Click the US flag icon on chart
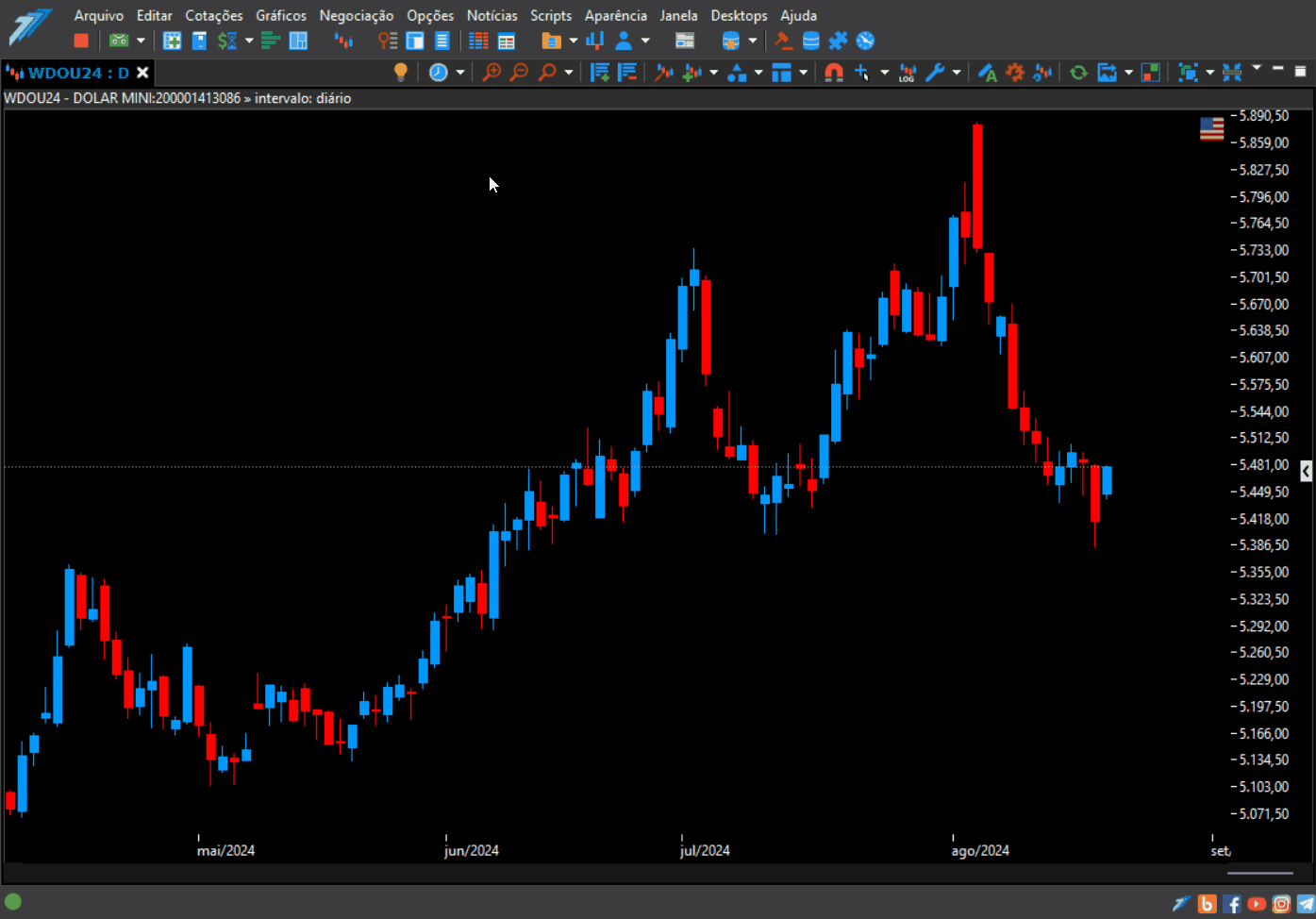Image resolution: width=1316 pixels, height=919 pixels. click(x=1212, y=128)
